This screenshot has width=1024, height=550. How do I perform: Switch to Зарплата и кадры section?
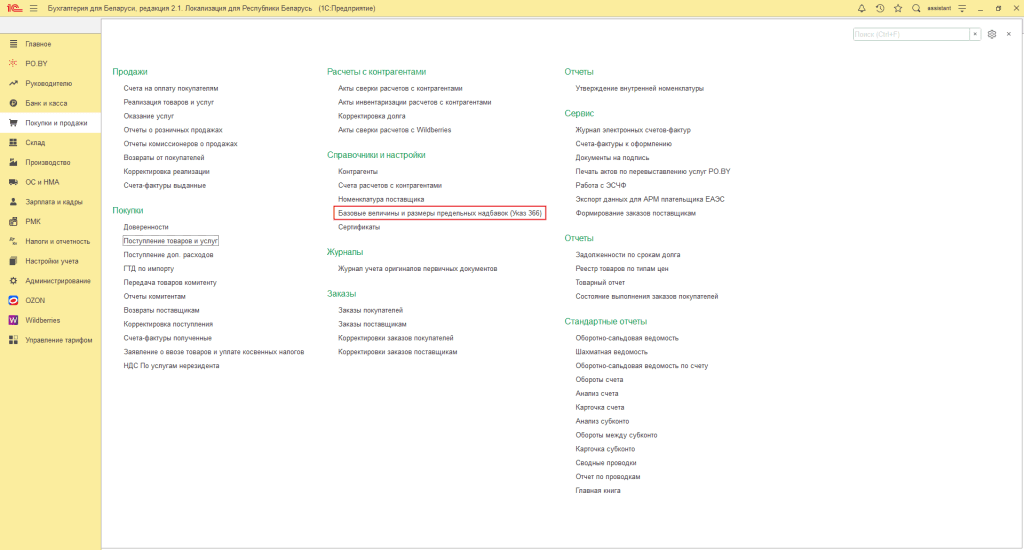pos(54,202)
